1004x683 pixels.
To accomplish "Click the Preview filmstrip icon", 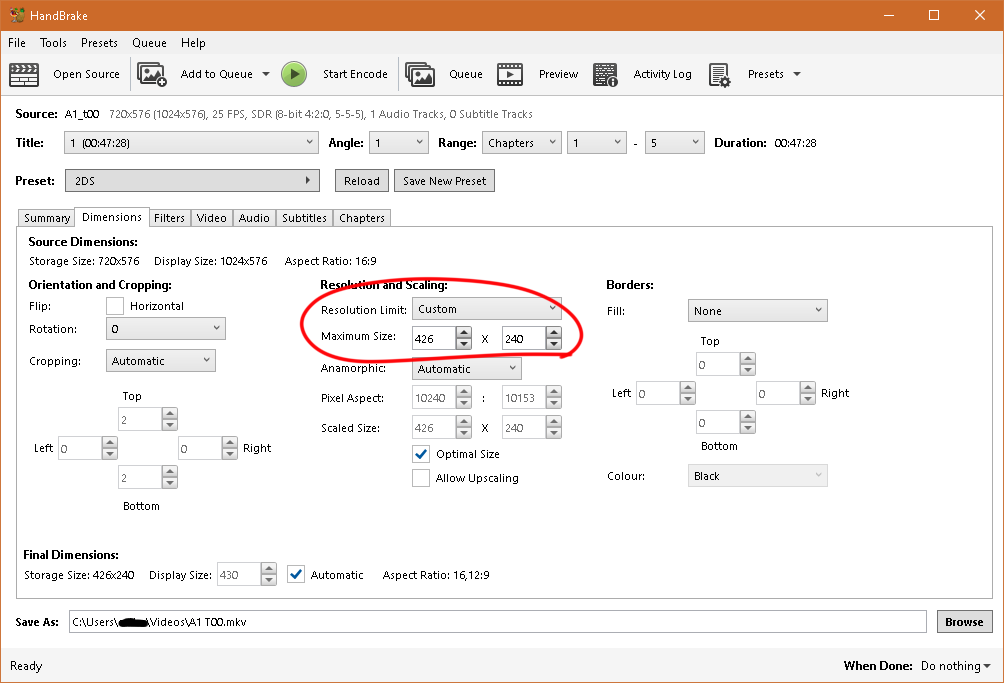I will point(510,74).
